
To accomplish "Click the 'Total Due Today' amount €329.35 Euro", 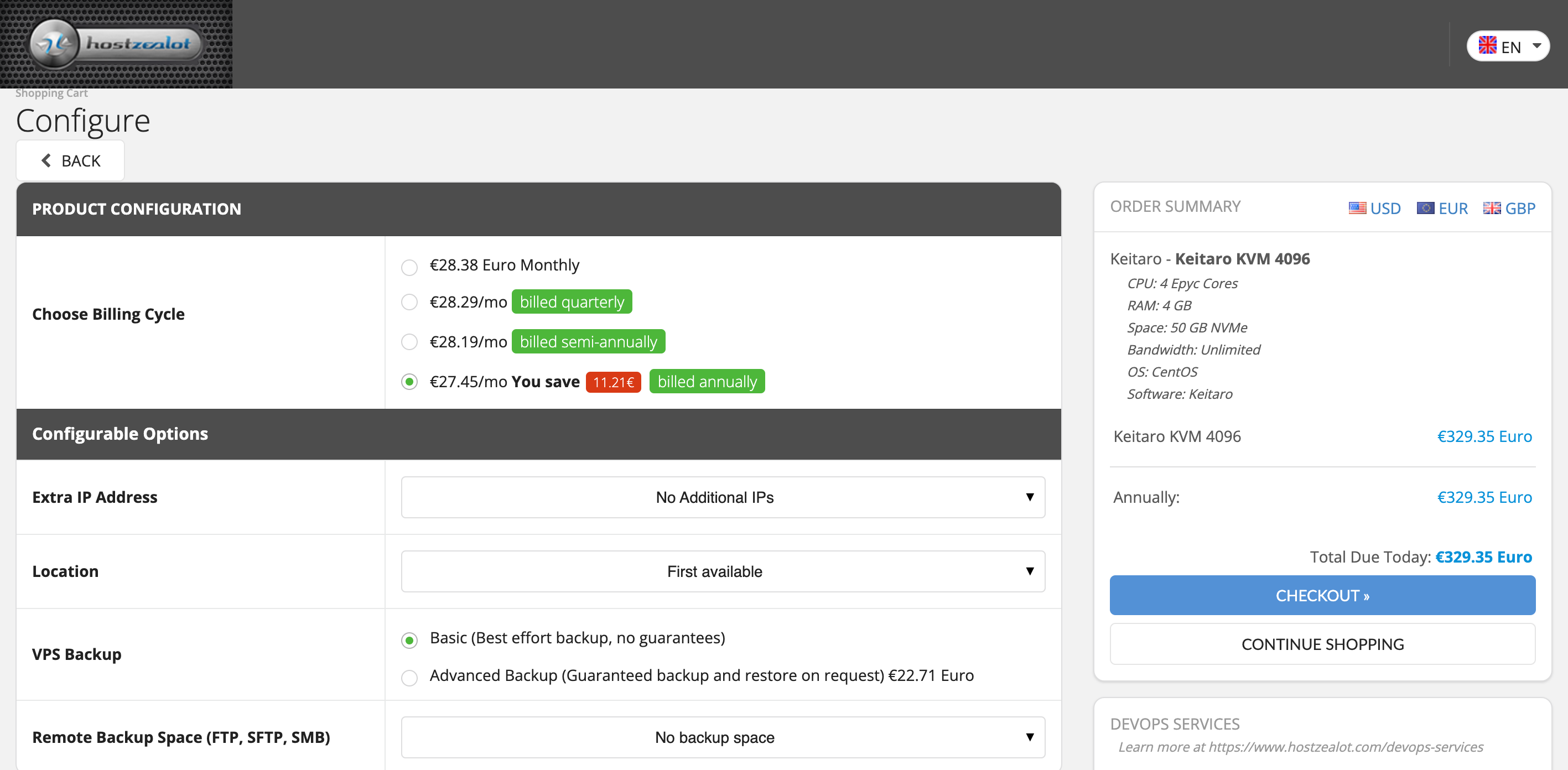I will [x=1483, y=558].
